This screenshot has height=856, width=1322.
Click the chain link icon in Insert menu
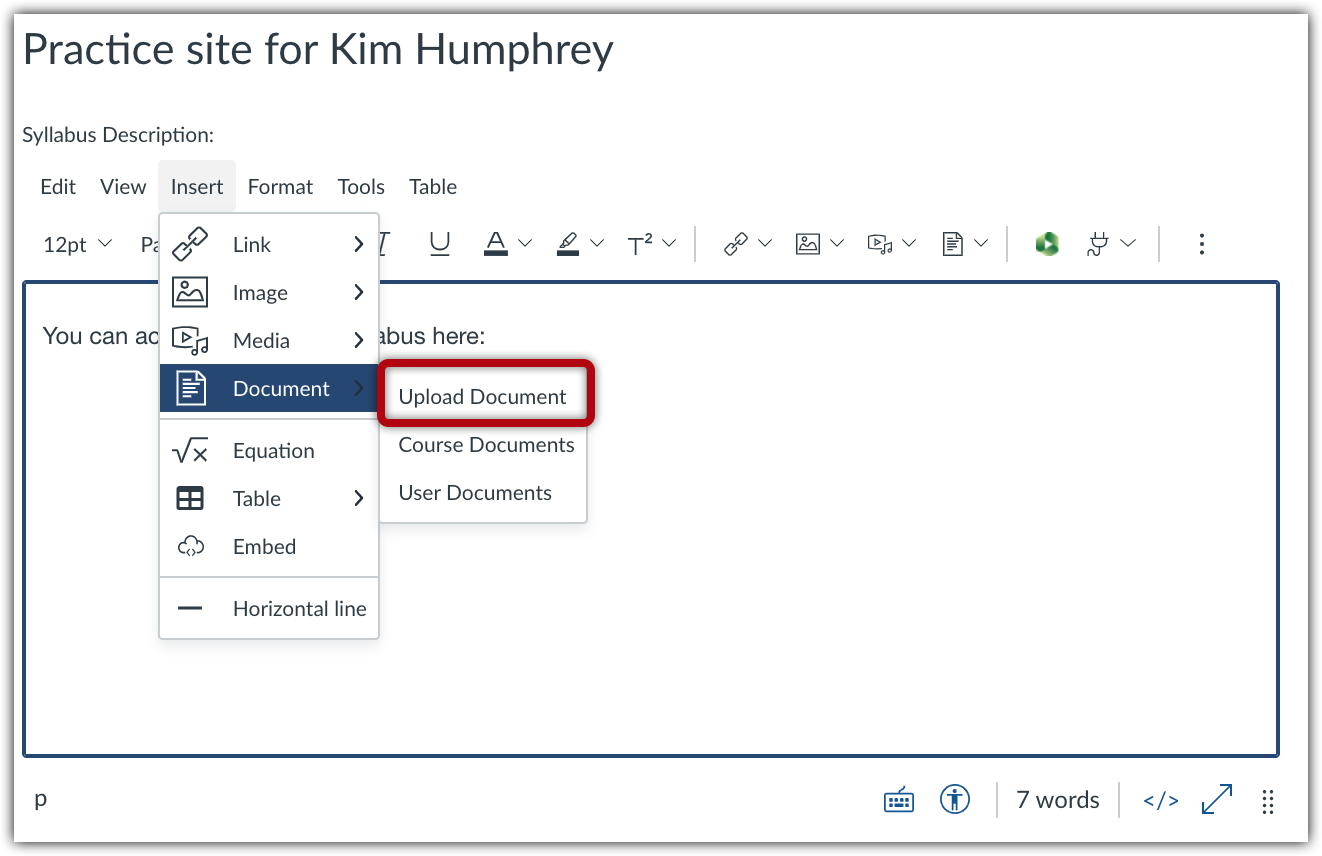190,245
